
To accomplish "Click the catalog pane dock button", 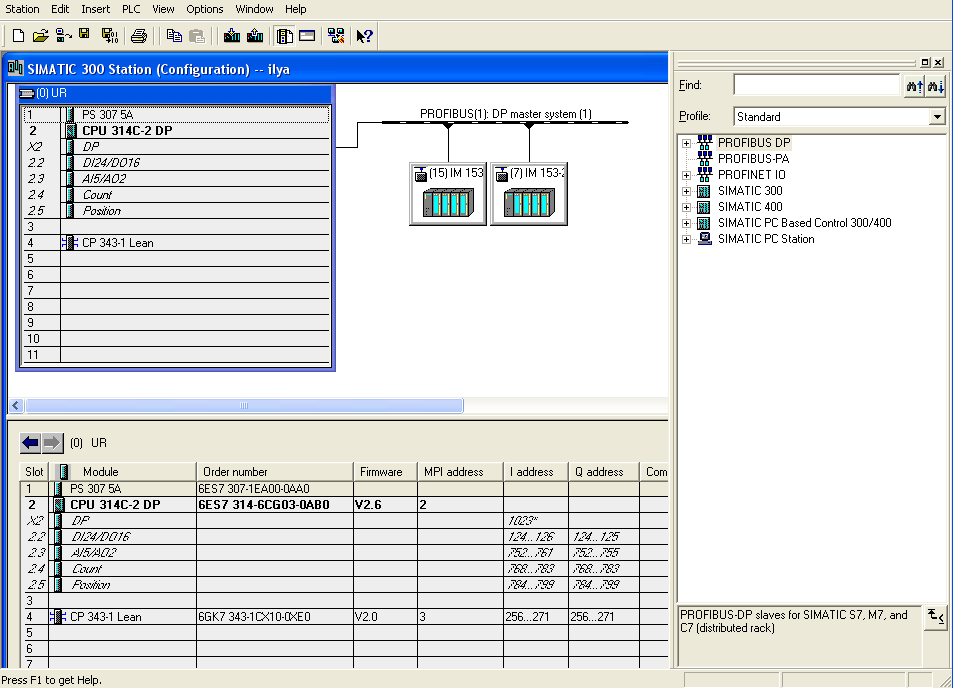I will [x=925, y=62].
